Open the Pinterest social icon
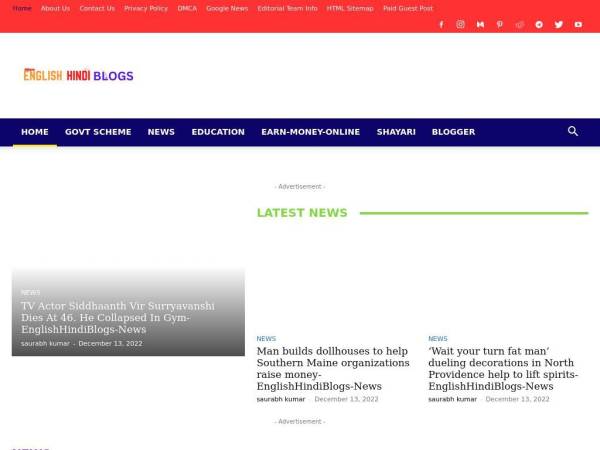600x450 pixels. [x=500, y=24]
